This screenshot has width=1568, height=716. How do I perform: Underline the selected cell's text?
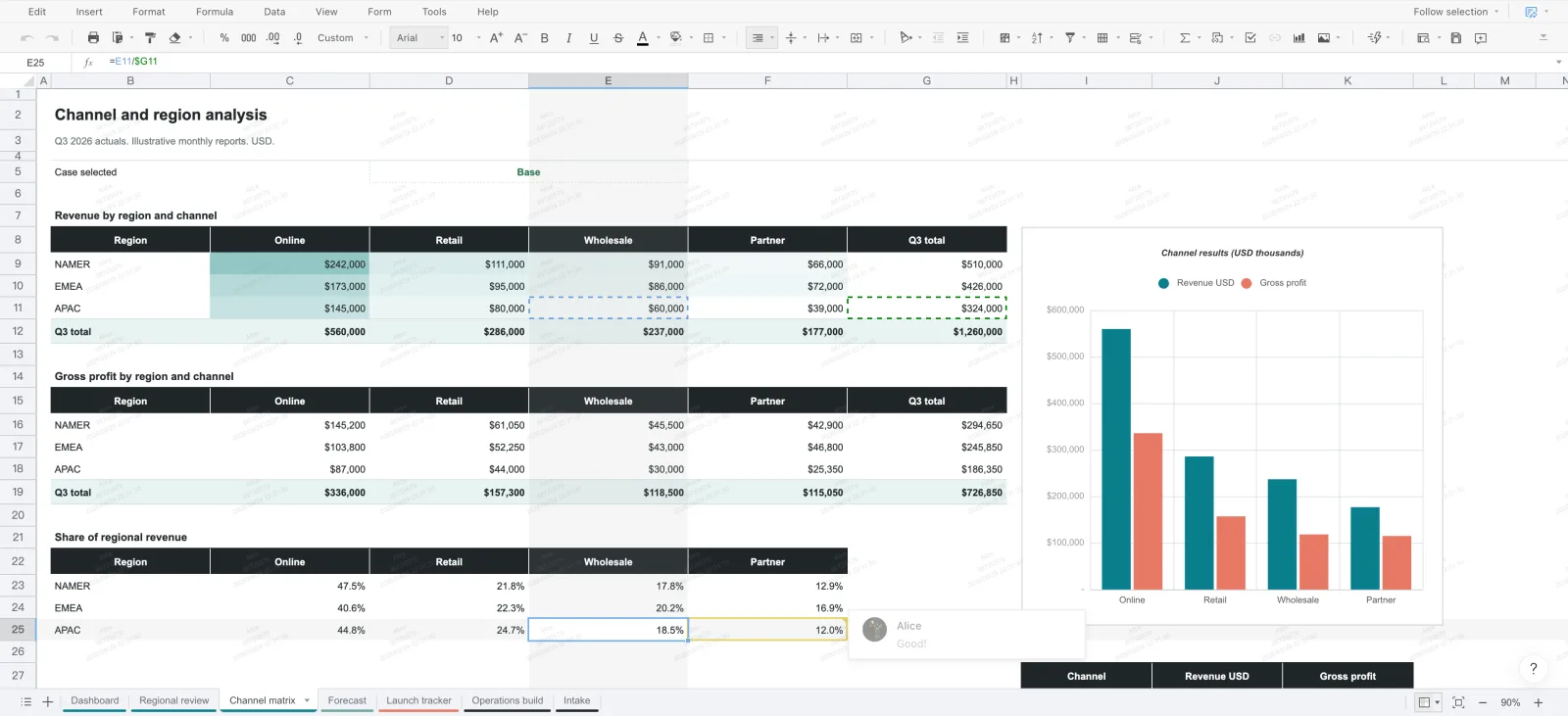point(594,38)
